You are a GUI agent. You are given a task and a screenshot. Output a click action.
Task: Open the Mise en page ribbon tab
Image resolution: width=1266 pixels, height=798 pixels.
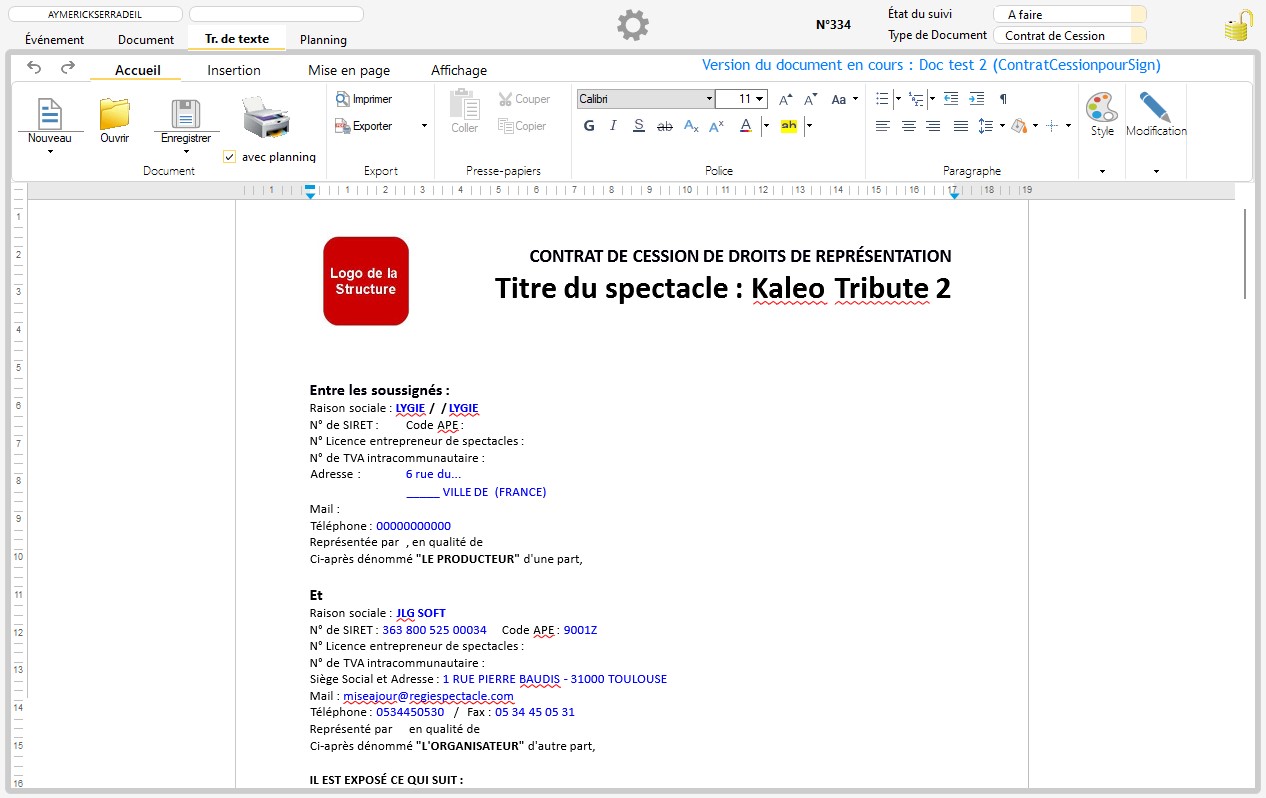349,70
